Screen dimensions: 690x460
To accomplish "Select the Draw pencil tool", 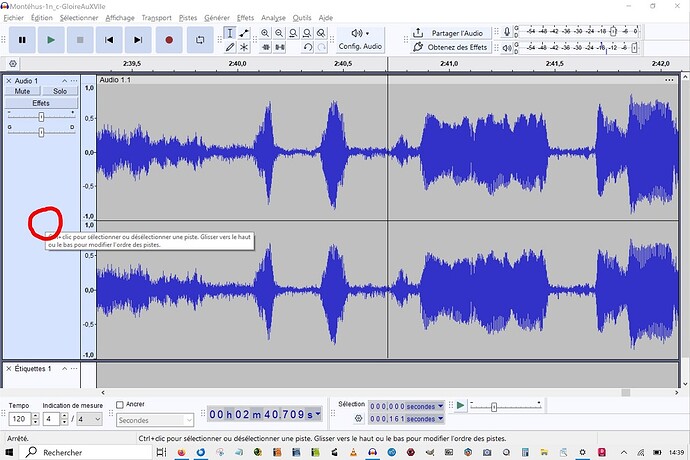I will (230, 47).
